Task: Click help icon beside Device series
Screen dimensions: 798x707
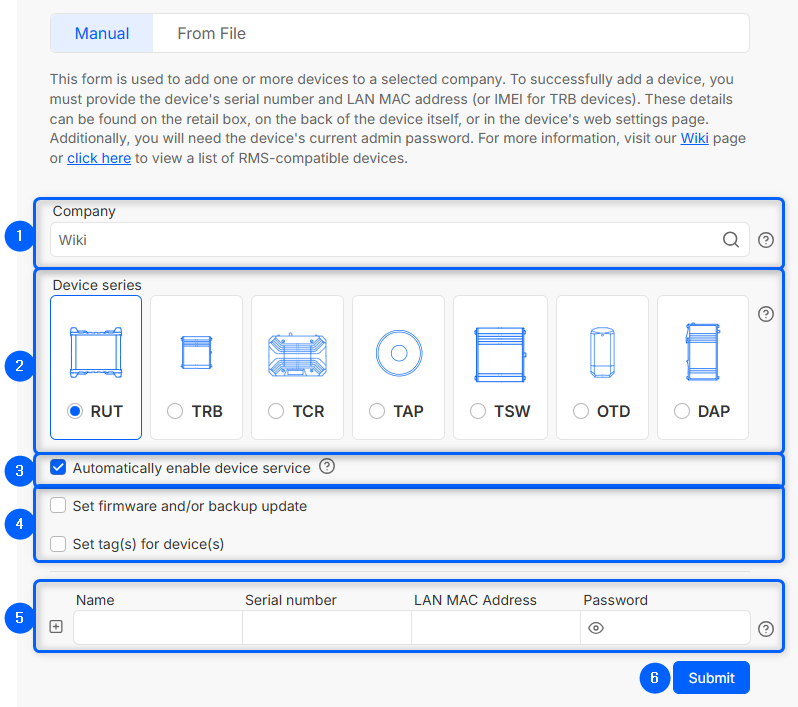Action: pyautogui.click(x=766, y=314)
